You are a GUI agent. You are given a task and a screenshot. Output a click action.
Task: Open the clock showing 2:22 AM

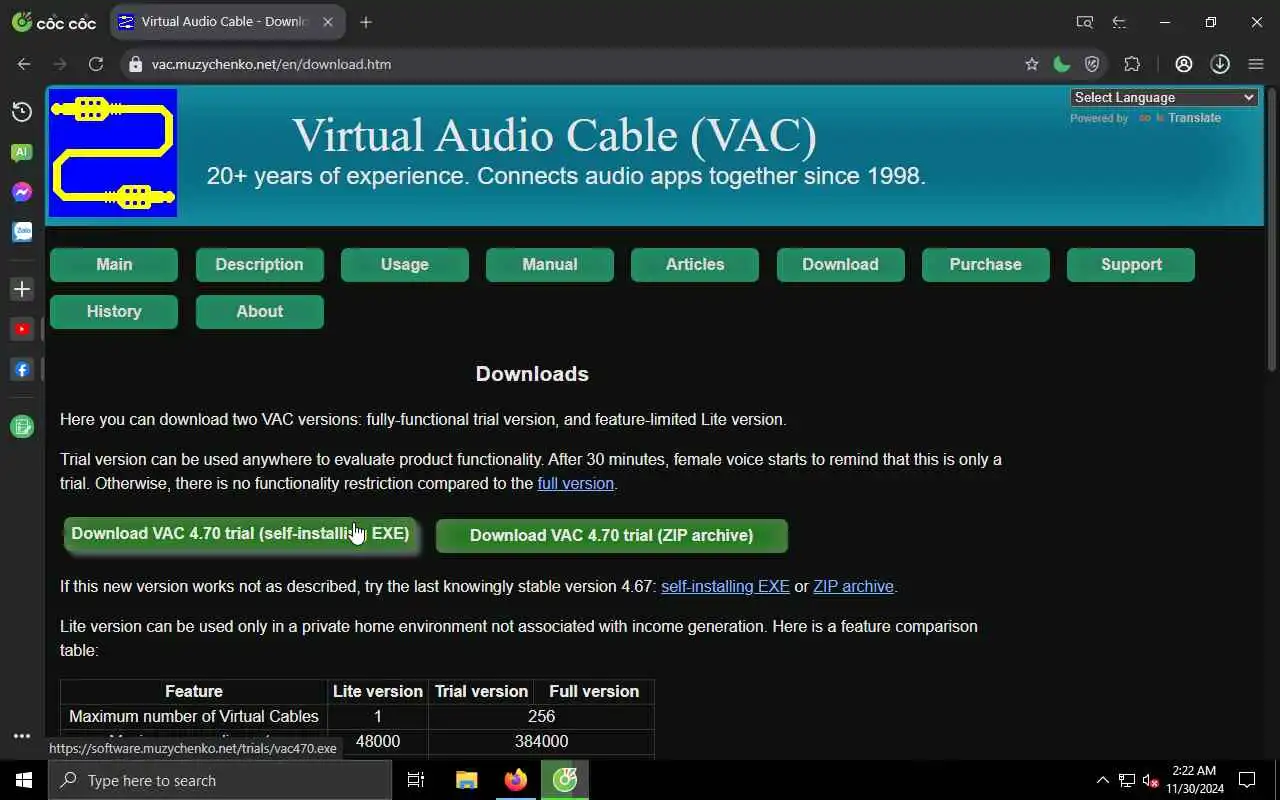tap(1194, 780)
